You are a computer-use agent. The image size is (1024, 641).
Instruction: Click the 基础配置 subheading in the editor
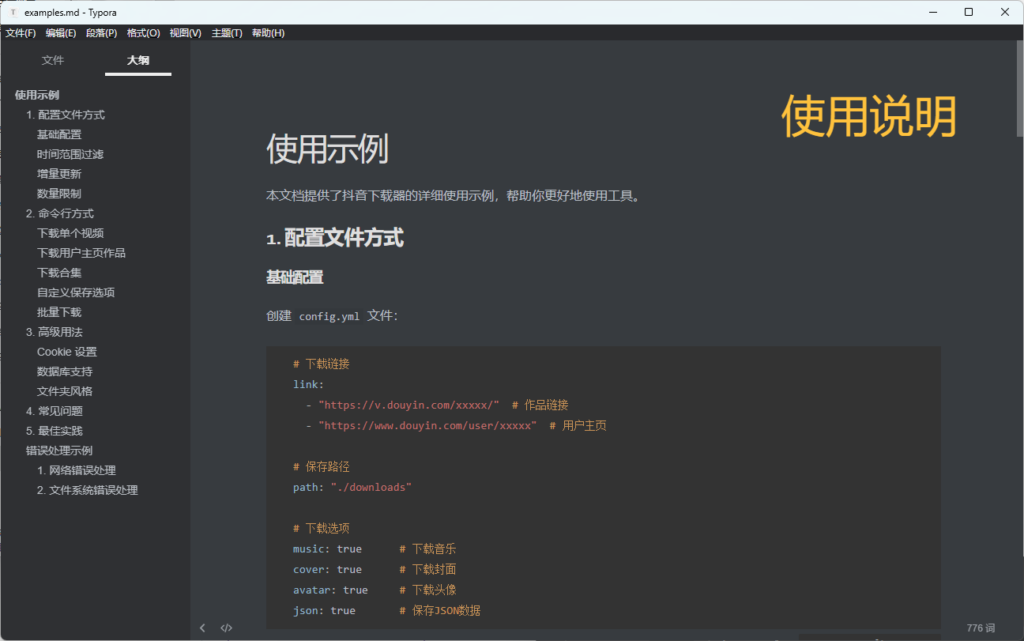click(295, 277)
